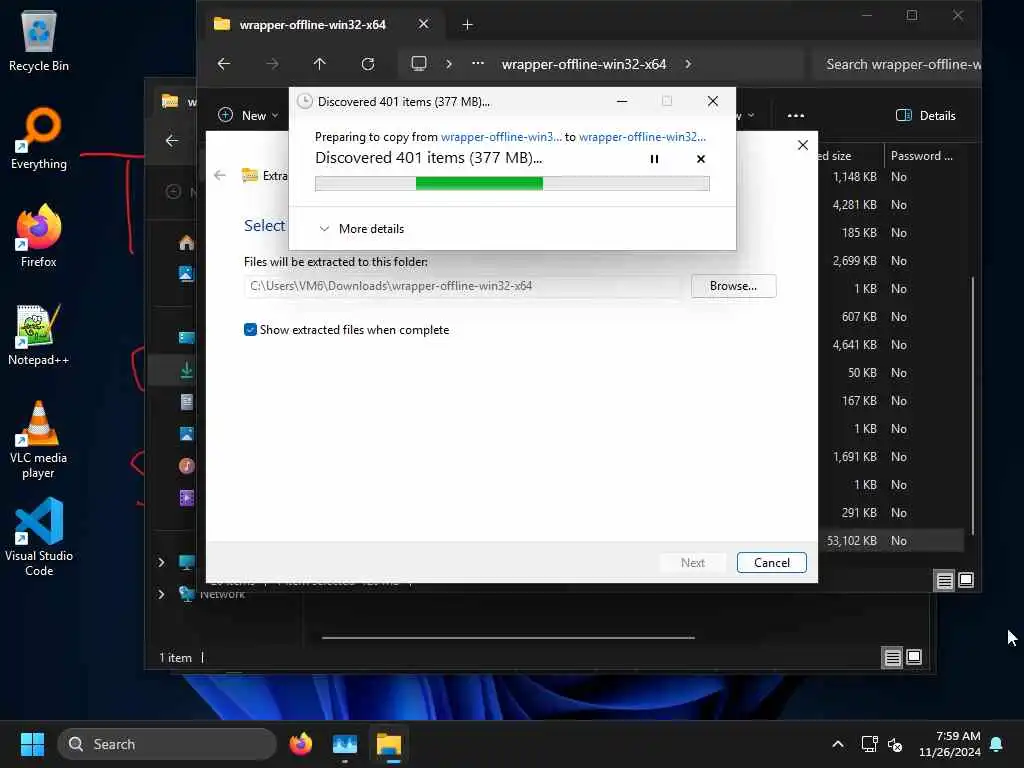Go forward in front Explorer window
Image resolution: width=1024 pixels, height=768 pixels.
[272, 64]
